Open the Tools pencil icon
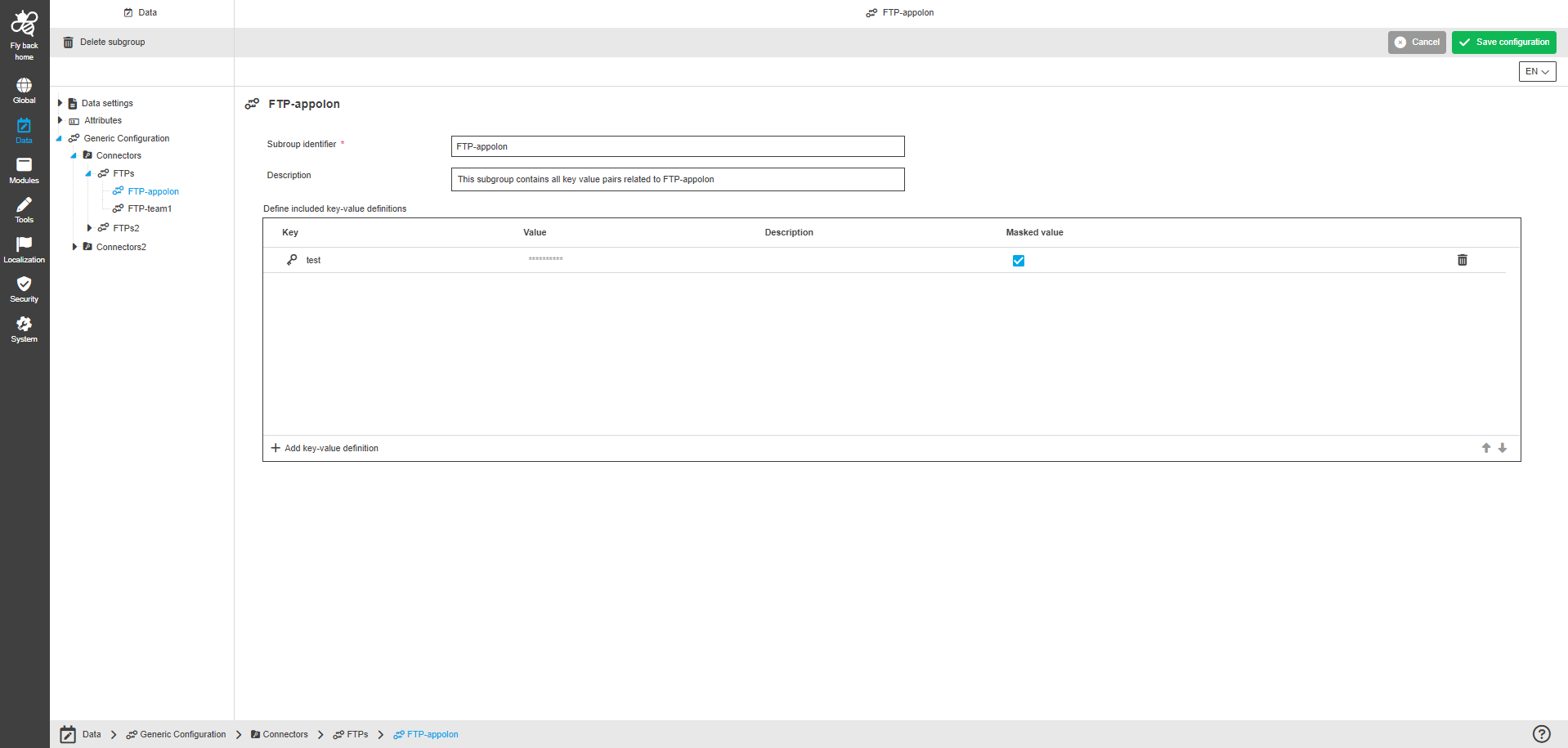1568x748 pixels. tap(25, 205)
